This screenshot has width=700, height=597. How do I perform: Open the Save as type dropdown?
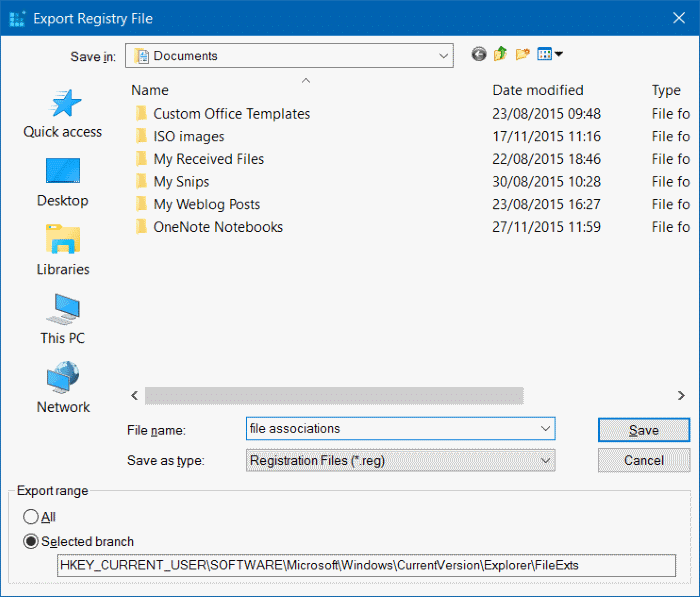(400, 460)
